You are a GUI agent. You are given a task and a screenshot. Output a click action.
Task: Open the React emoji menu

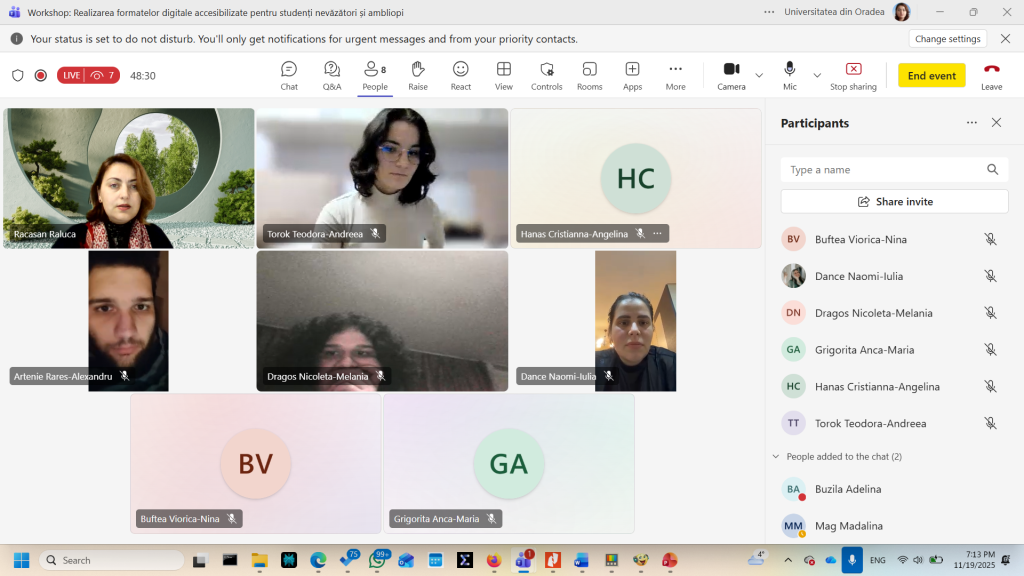click(x=461, y=75)
